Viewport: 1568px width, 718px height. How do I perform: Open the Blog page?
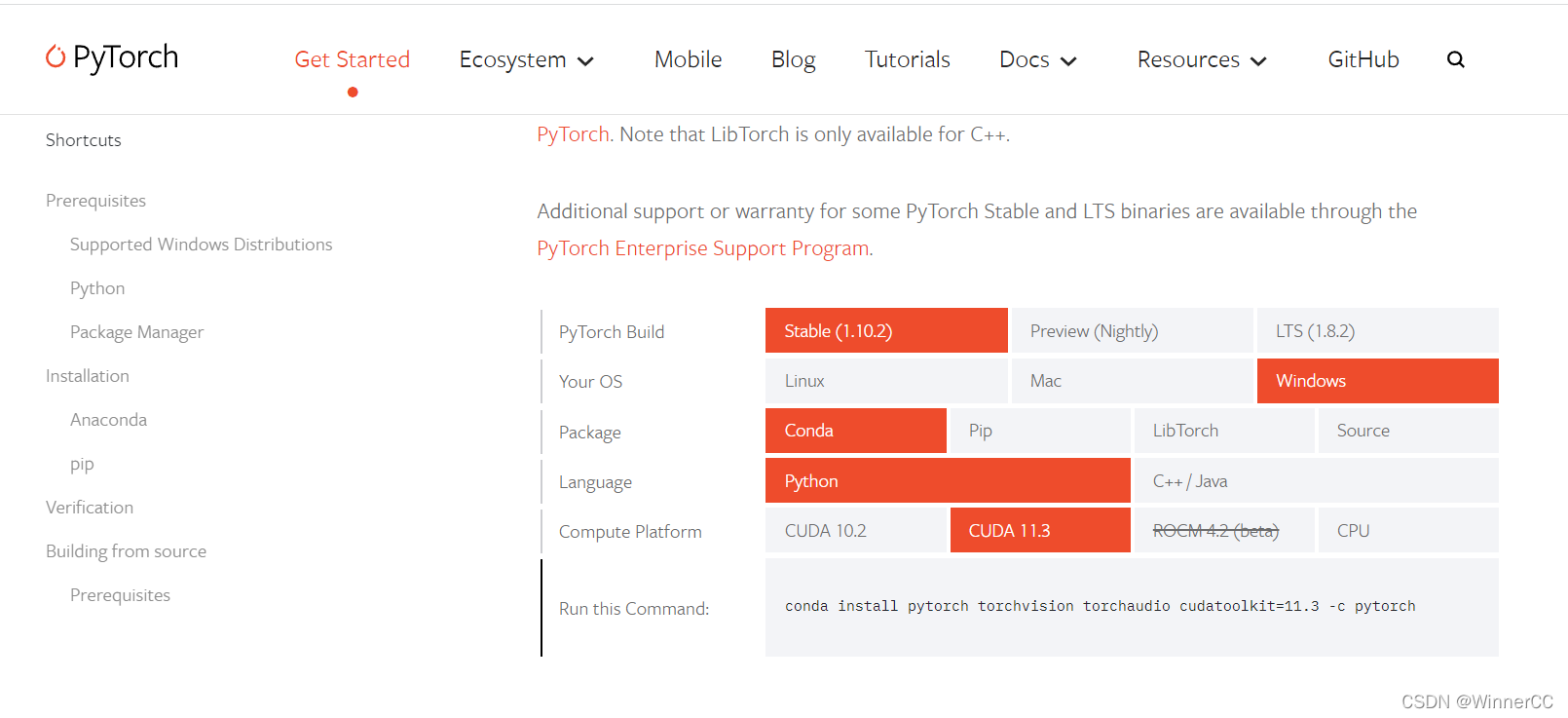(794, 59)
